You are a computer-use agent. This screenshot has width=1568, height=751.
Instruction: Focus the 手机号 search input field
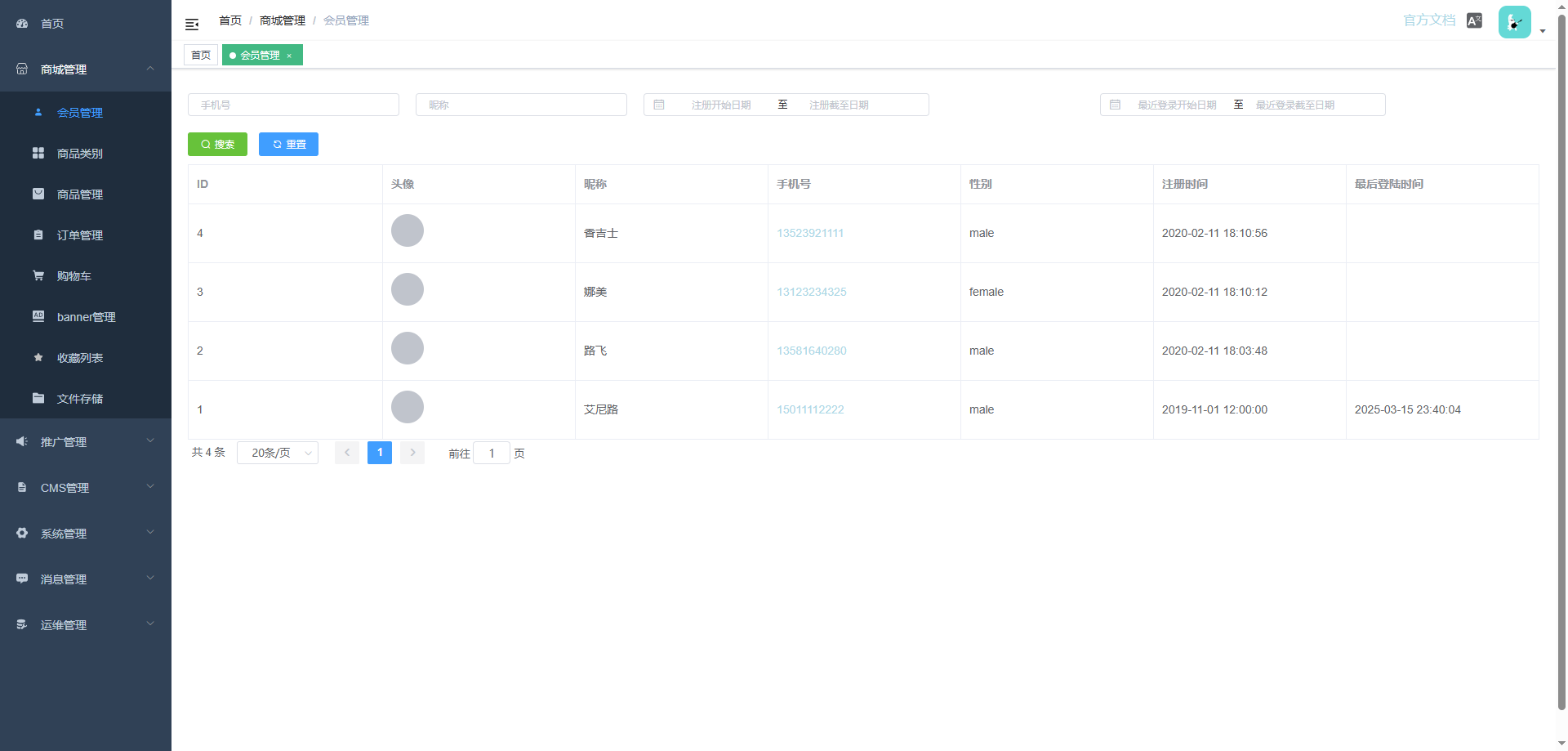click(x=293, y=105)
